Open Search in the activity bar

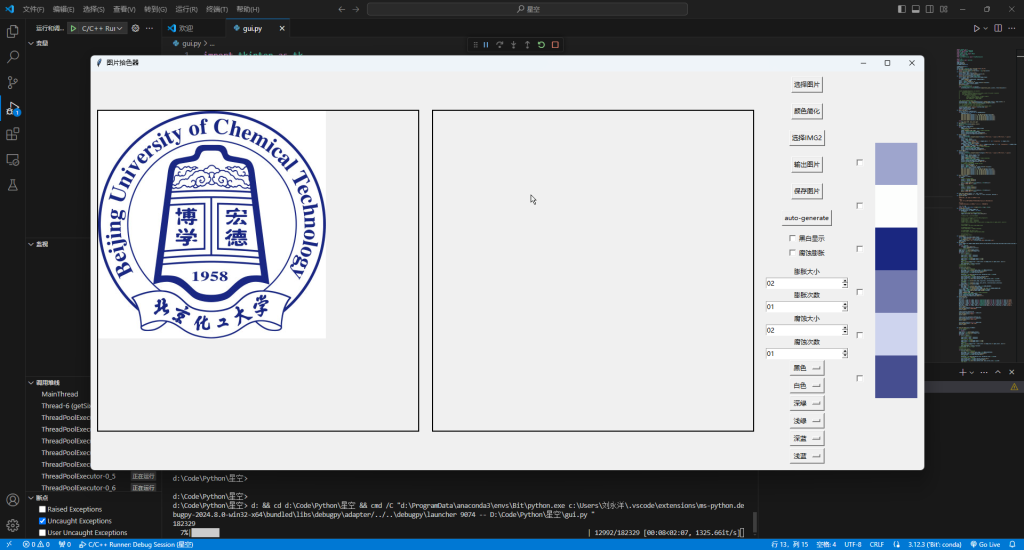click(13, 57)
